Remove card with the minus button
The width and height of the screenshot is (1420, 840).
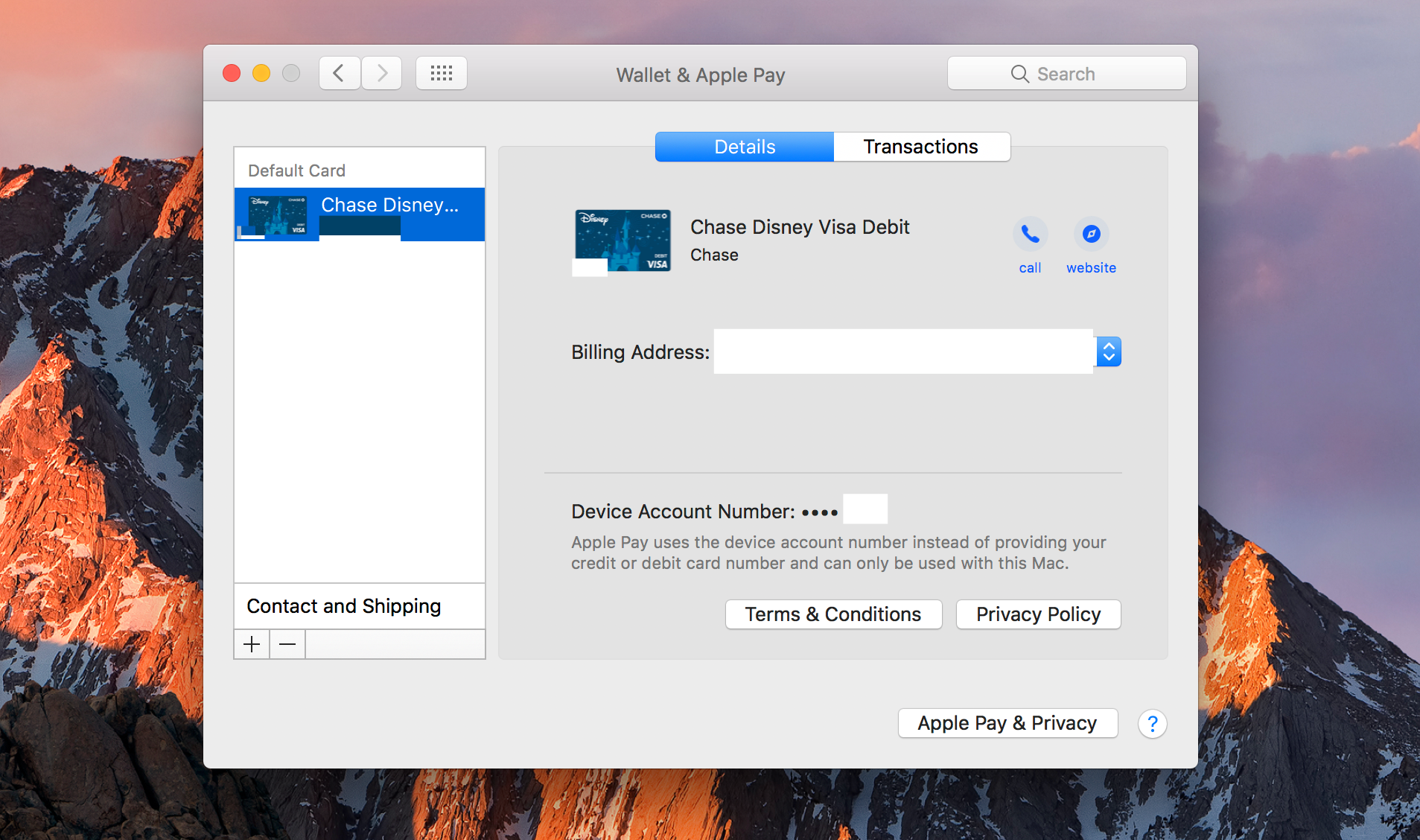(287, 644)
